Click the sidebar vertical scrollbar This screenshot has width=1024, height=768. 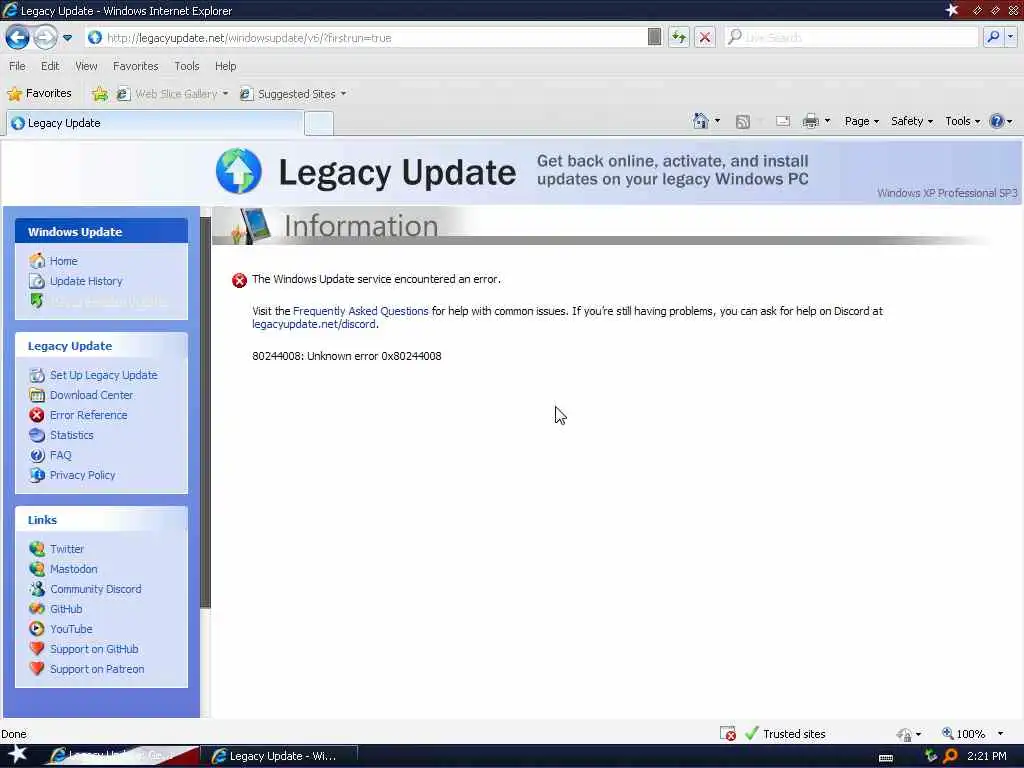(206, 413)
